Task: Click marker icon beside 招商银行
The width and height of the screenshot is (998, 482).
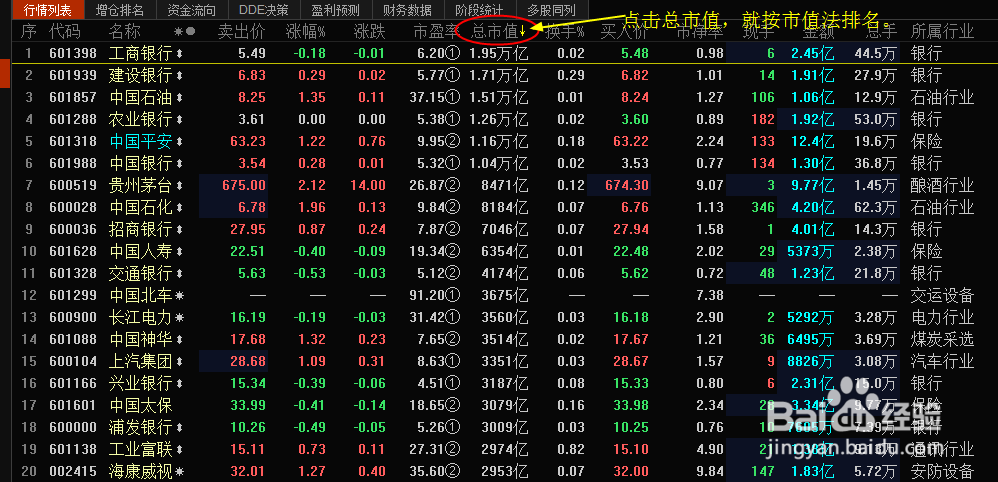Action: tap(179, 230)
